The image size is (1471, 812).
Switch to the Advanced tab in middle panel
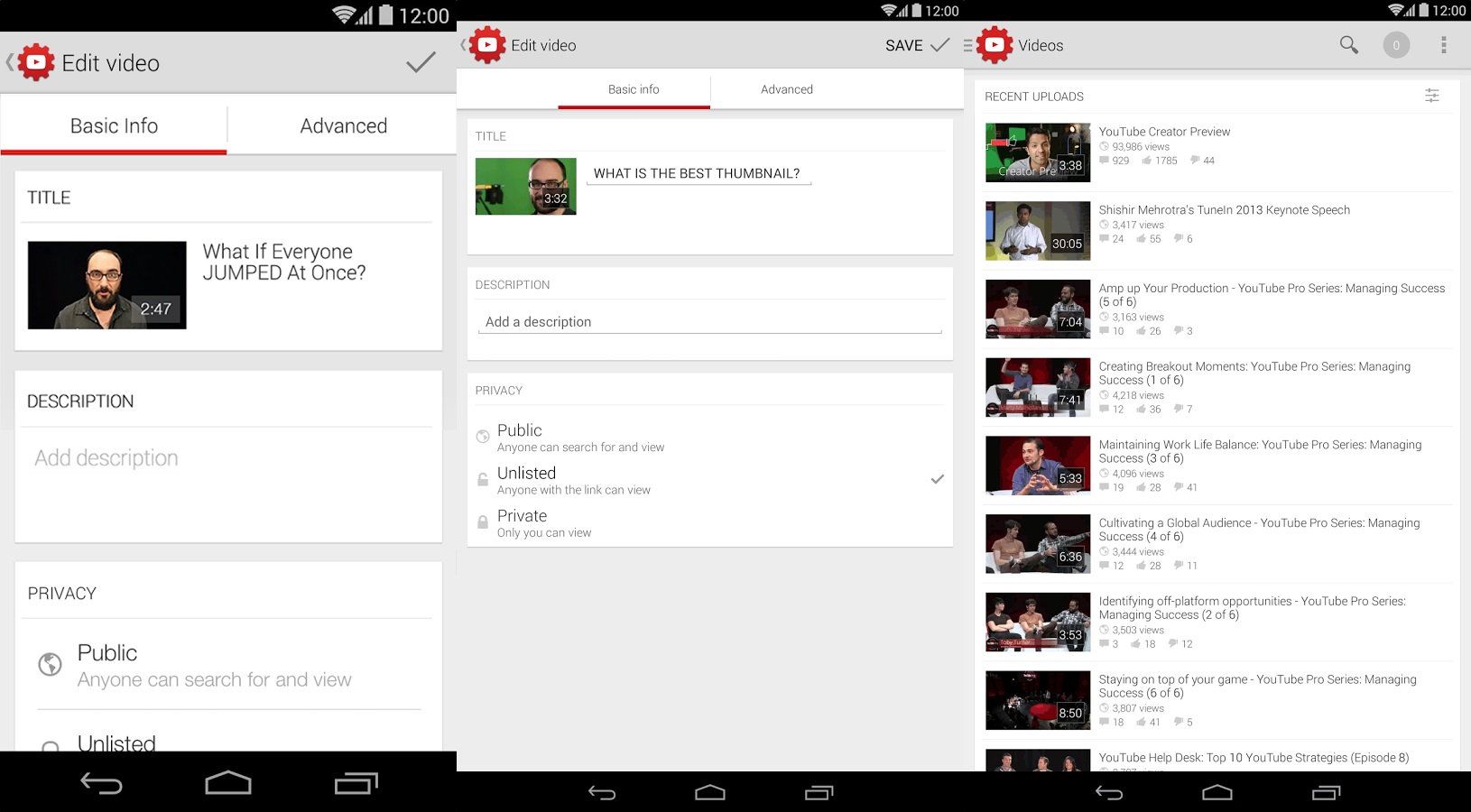(x=786, y=89)
